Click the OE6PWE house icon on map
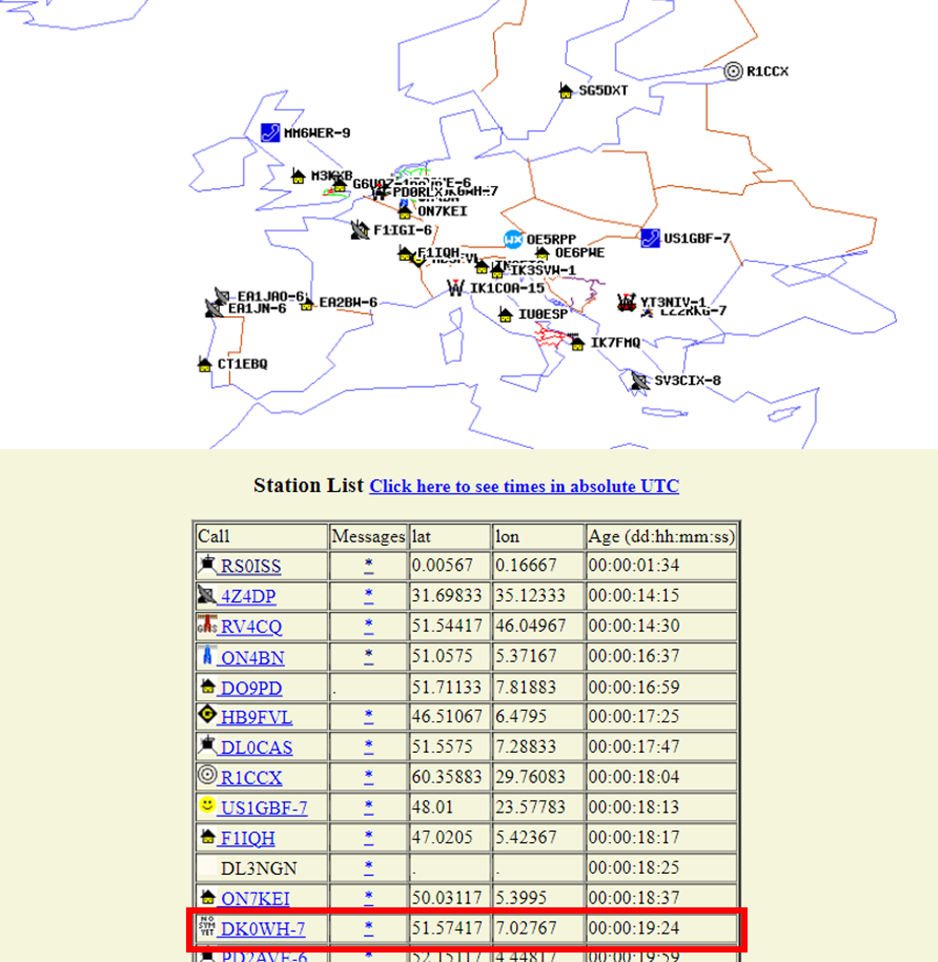The height and width of the screenshot is (962, 938). point(542,253)
